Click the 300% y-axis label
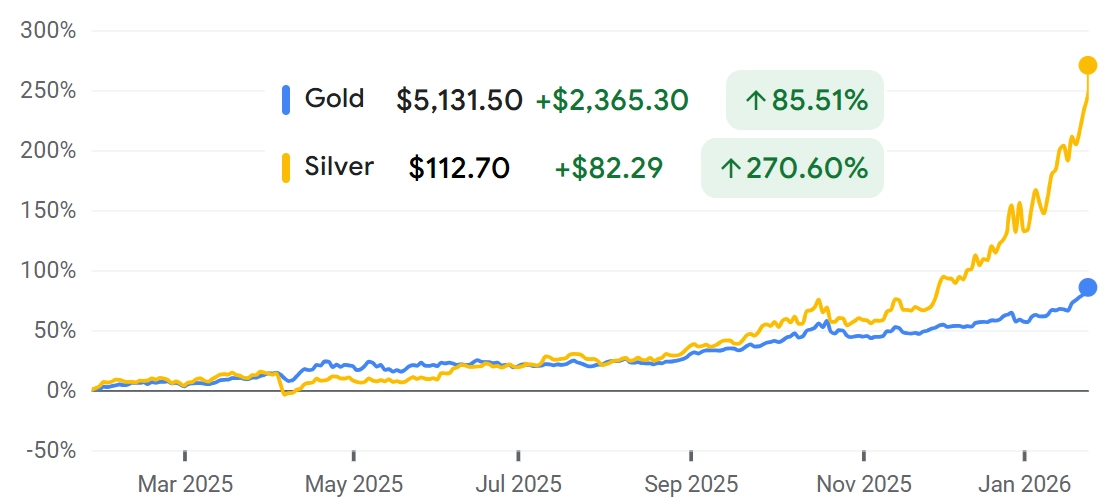This screenshot has height=504, width=1120. pyautogui.click(x=48, y=30)
